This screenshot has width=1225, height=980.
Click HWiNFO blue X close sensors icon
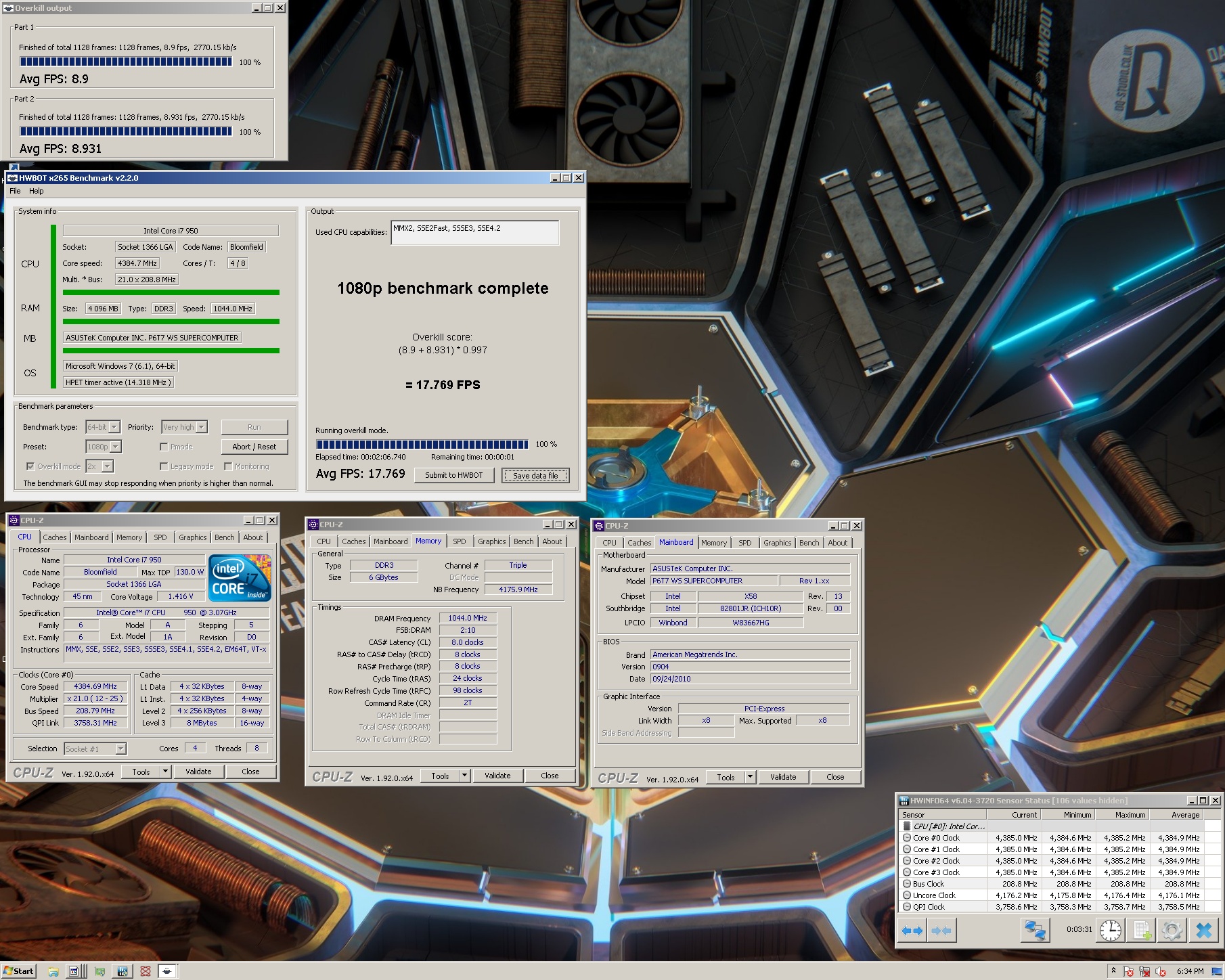coord(1204,931)
